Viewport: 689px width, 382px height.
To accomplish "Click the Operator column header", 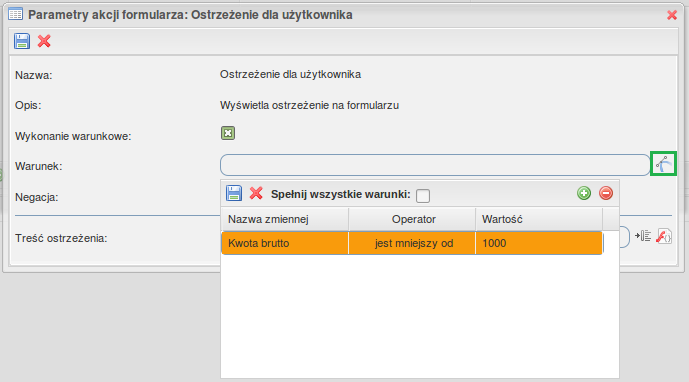I will click(412, 219).
